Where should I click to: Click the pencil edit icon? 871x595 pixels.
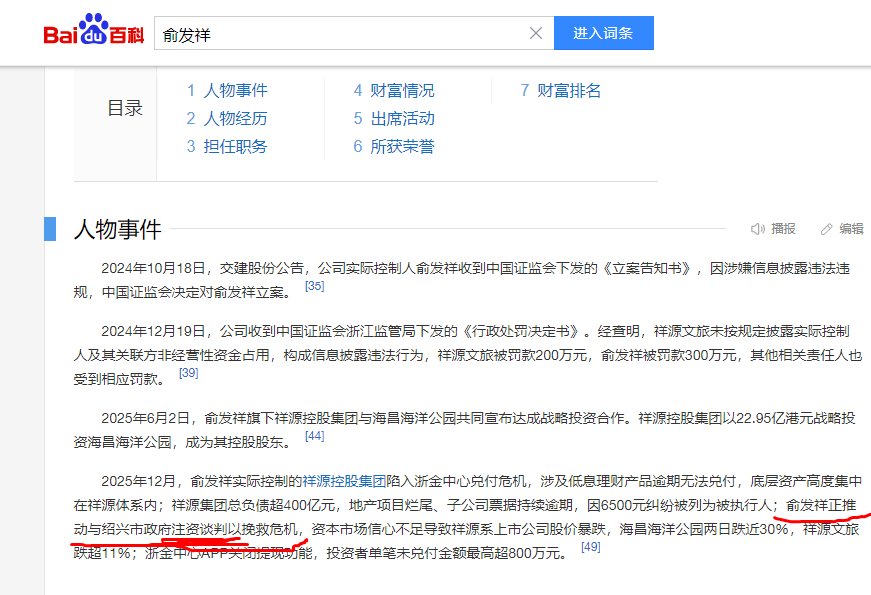(827, 229)
